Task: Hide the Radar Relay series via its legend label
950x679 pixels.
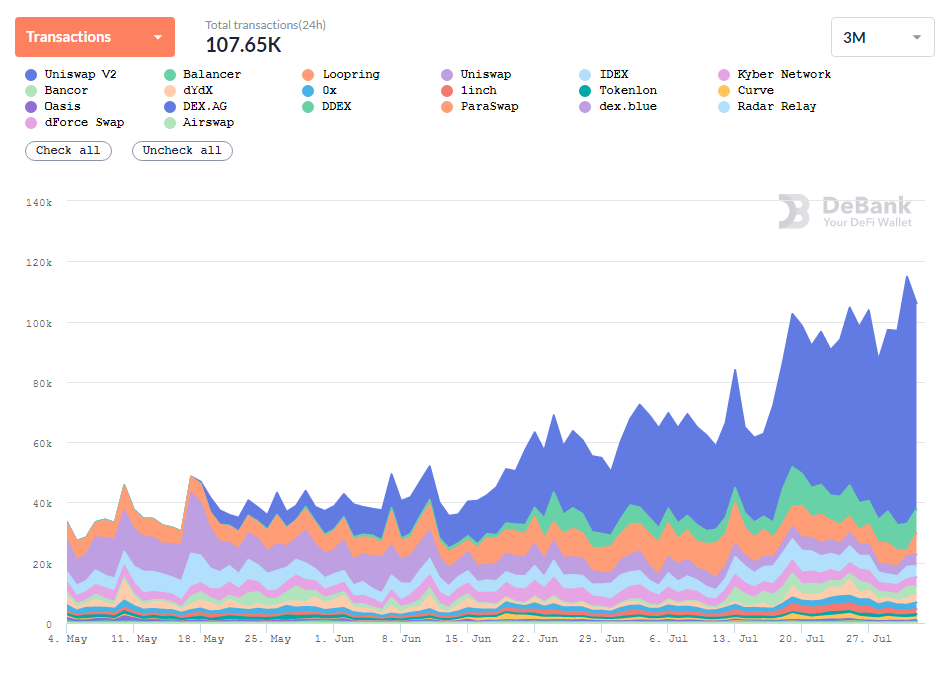Action: [x=777, y=106]
